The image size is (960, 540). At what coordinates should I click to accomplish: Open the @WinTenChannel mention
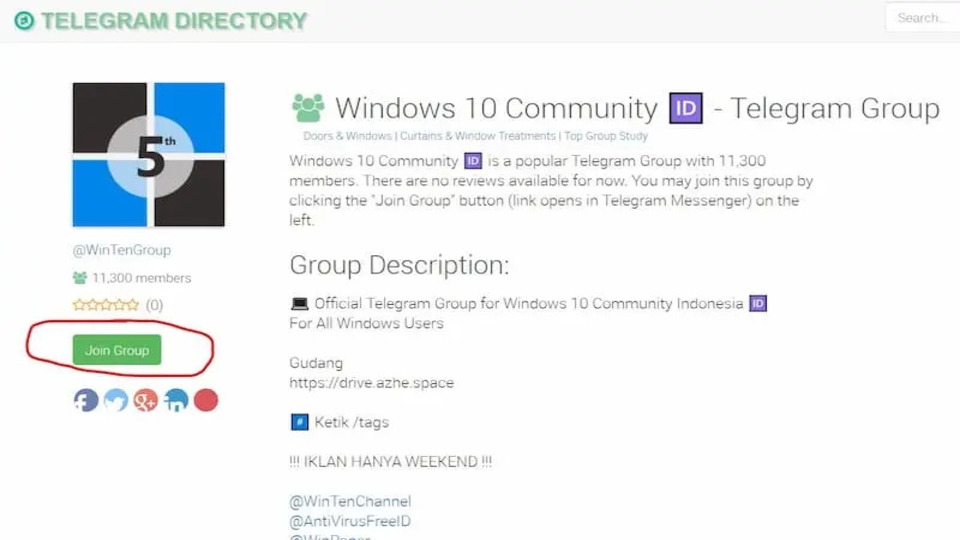pyautogui.click(x=350, y=501)
